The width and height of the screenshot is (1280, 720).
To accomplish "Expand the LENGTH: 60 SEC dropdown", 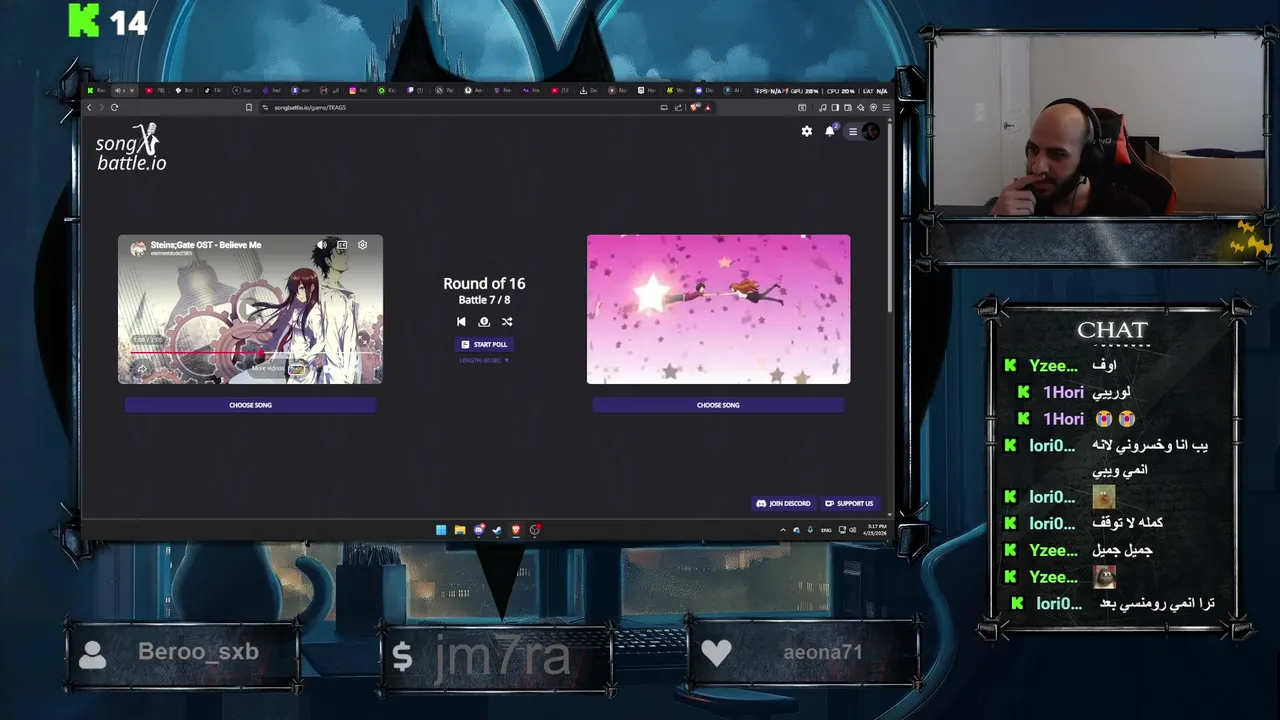I will 484,360.
